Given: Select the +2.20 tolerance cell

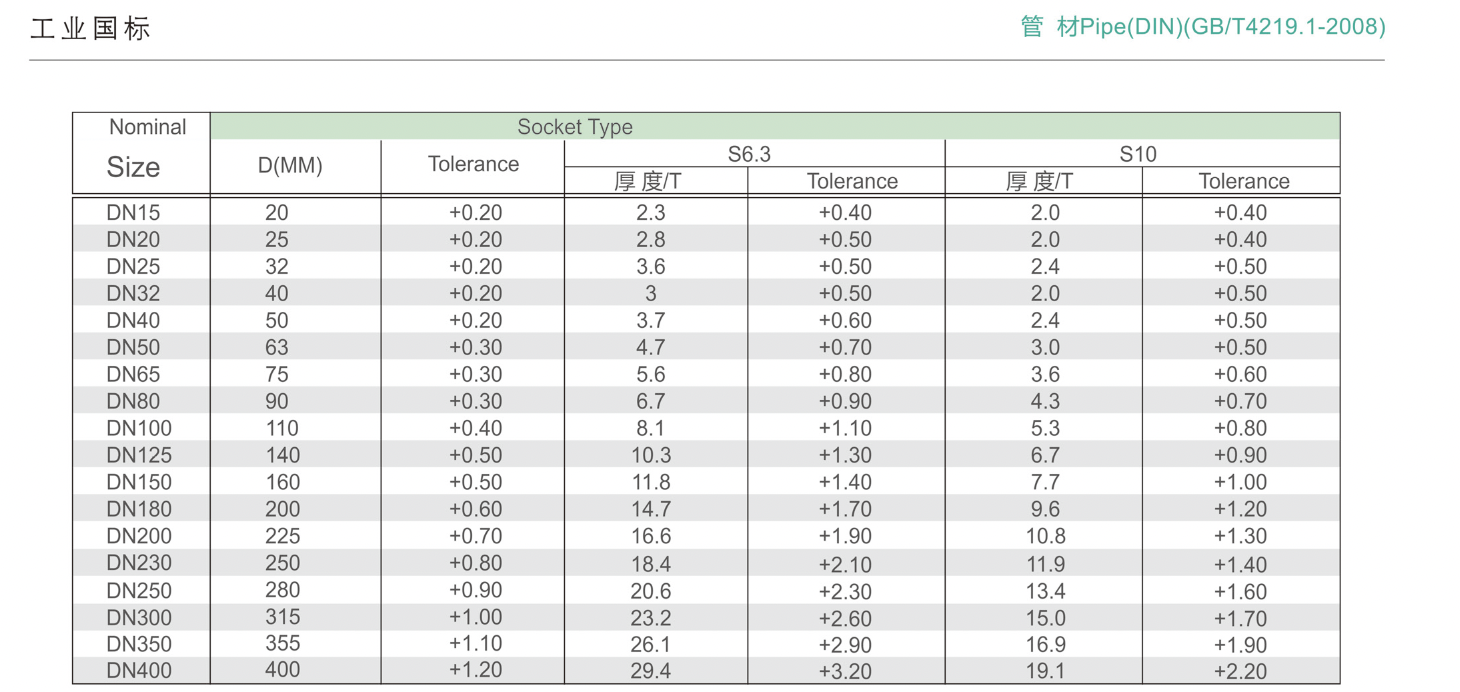Looking at the screenshot, I should [x=1240, y=672].
